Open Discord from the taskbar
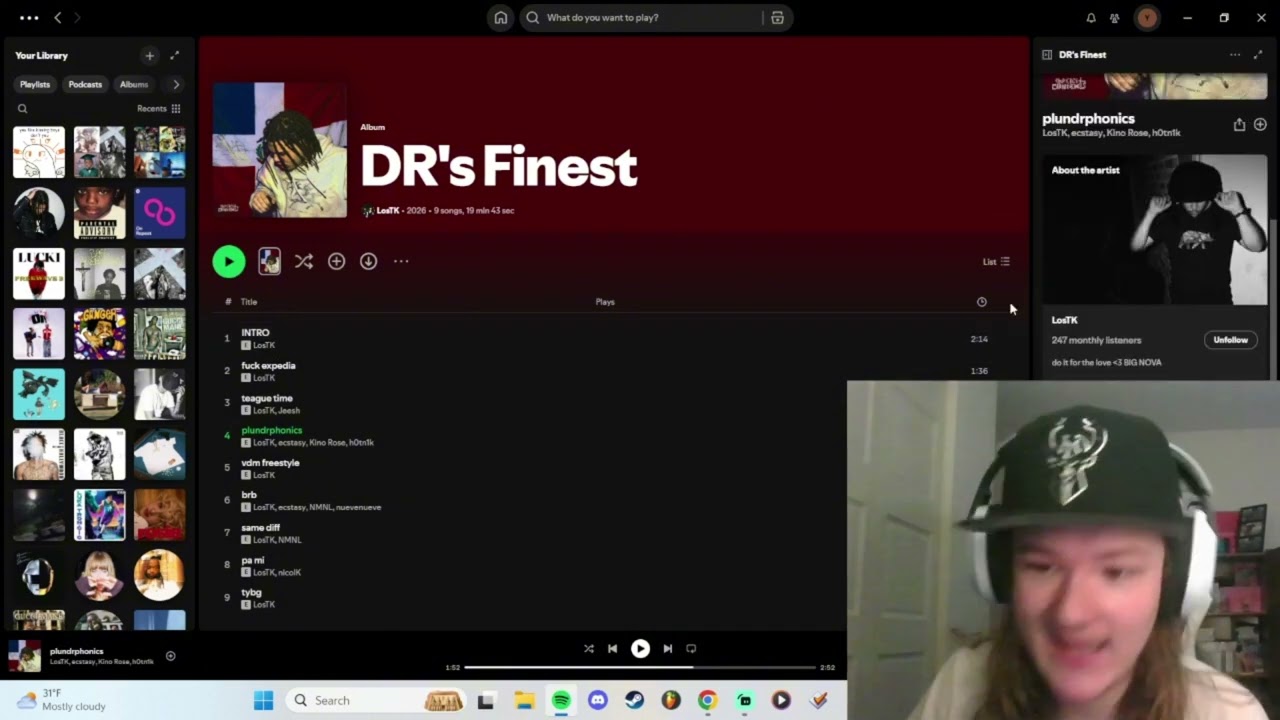This screenshot has width=1280, height=720. 598,701
